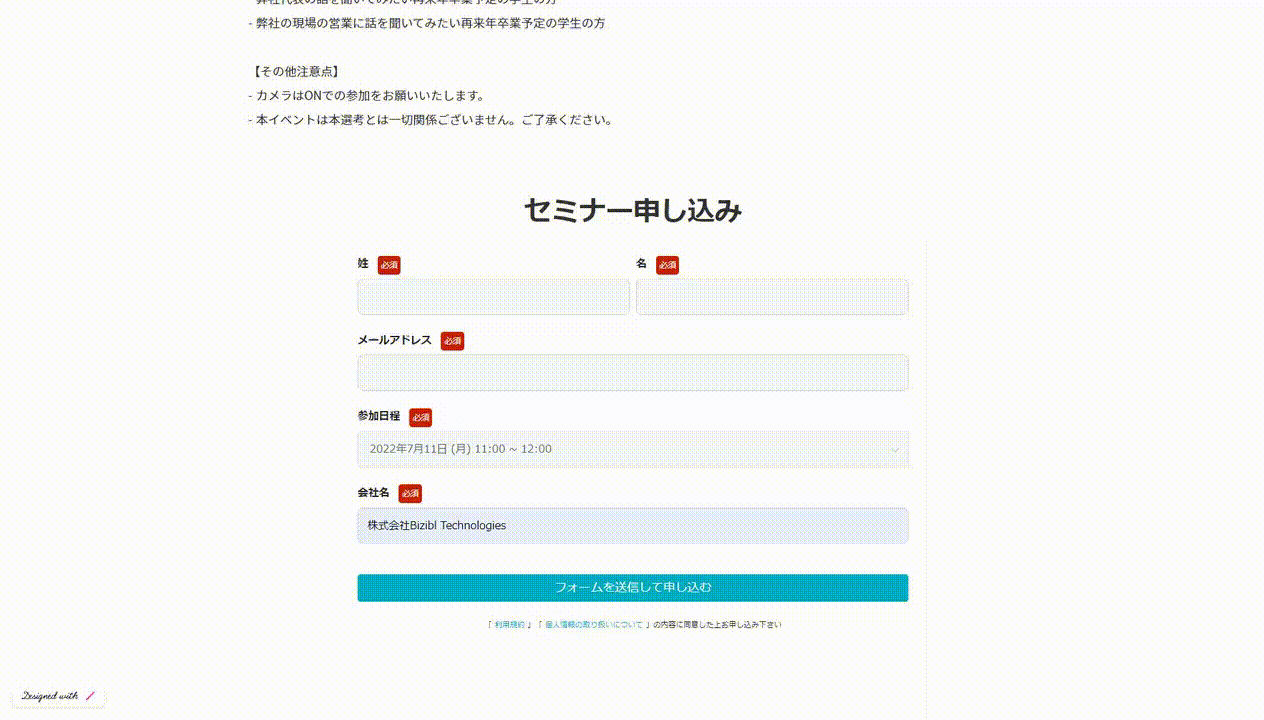Click the 参加日程 field label
This screenshot has width=1264, height=720.
click(x=378, y=416)
